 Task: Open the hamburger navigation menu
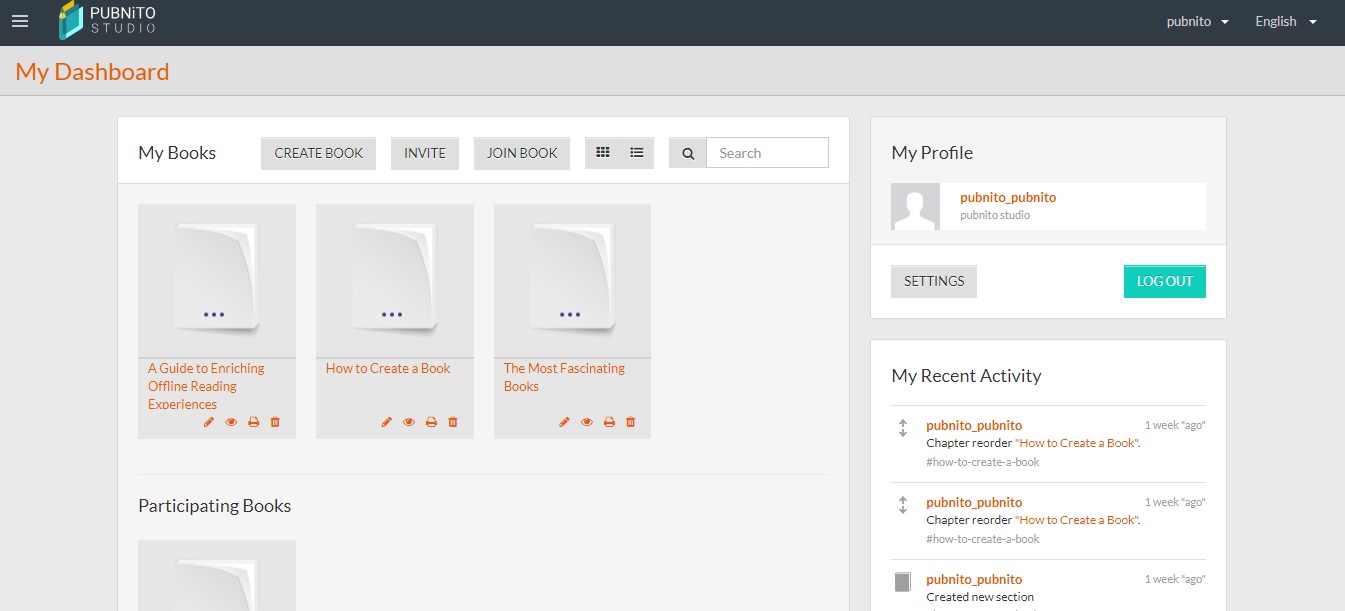point(20,21)
